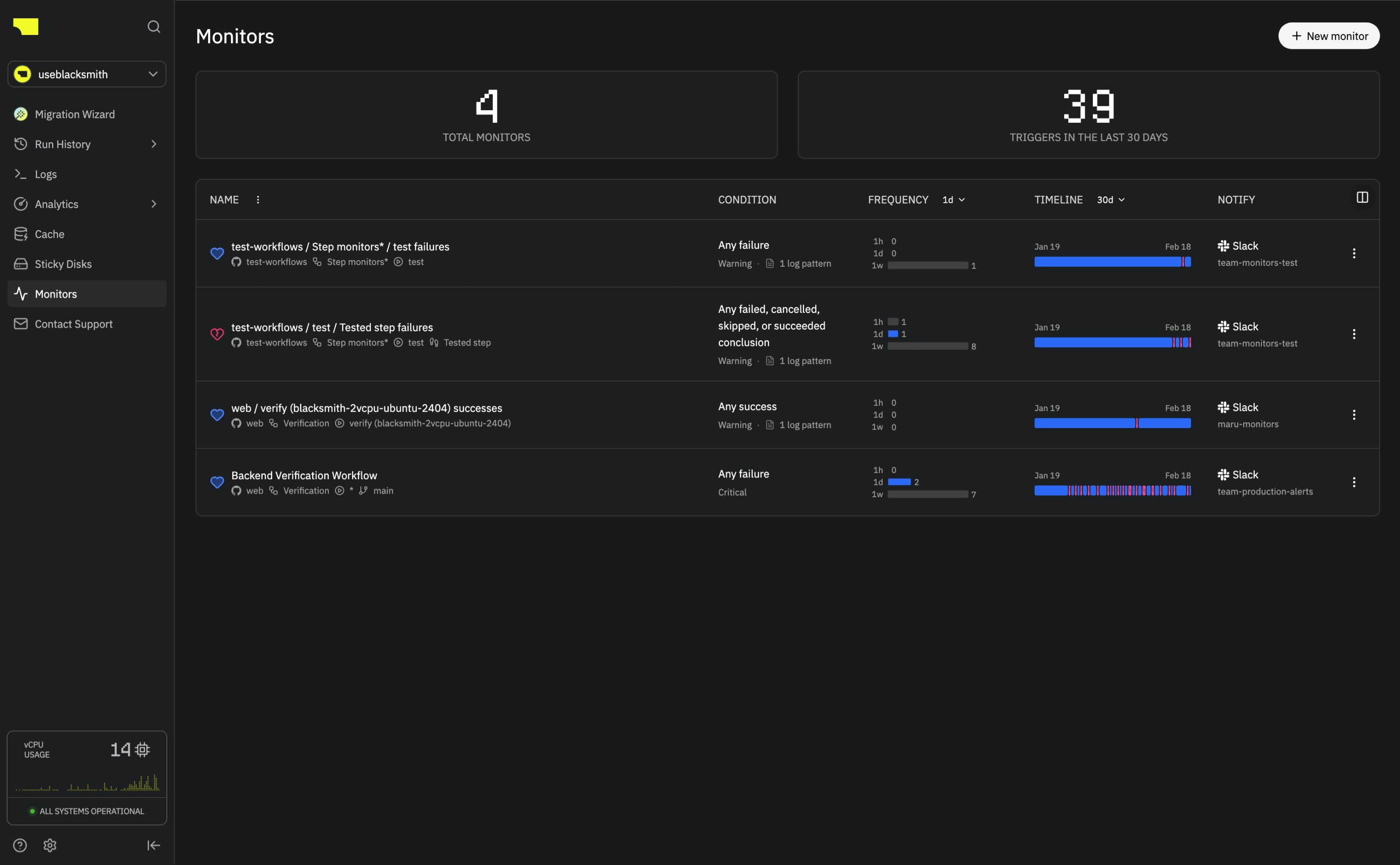Open options menu for the test failures monitor
The height and width of the screenshot is (865, 1400).
pos(1354,252)
